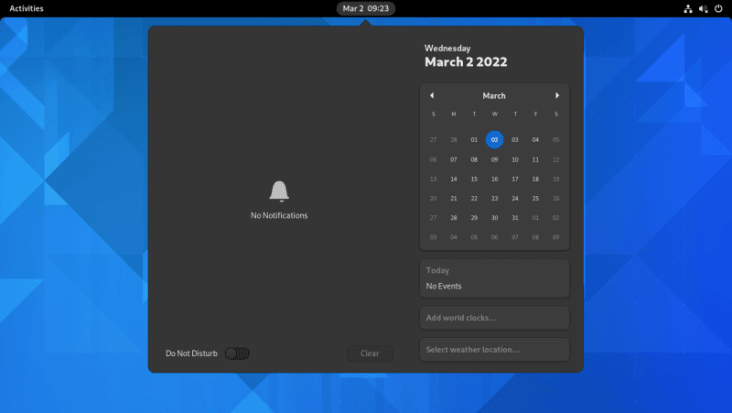Viewport: 732px width, 413px height.
Task: Open the Activities overview
Action: 26,8
